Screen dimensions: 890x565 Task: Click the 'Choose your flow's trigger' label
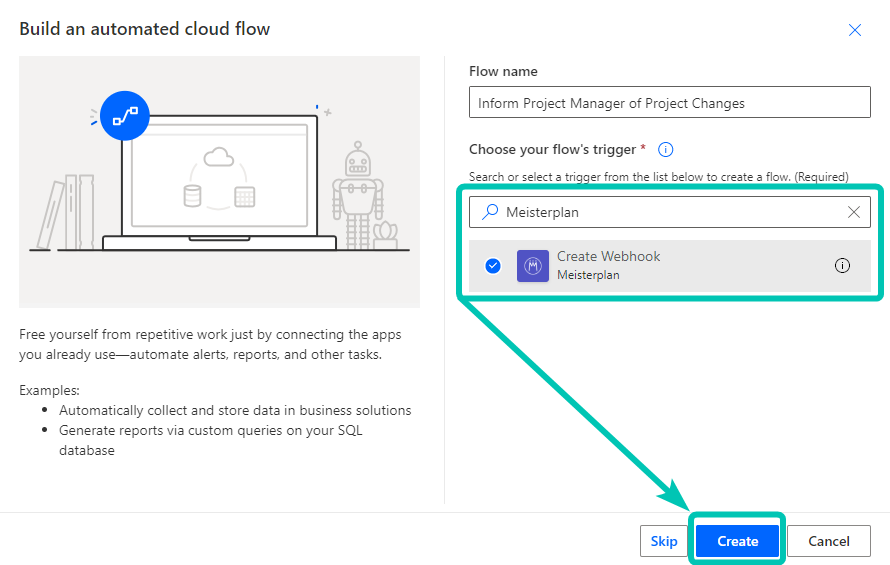(x=552, y=149)
